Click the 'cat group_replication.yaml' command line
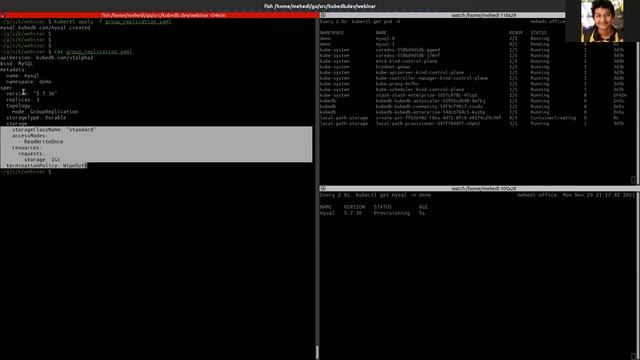Viewport: 640px width, 360px height. pyautogui.click(x=66, y=52)
